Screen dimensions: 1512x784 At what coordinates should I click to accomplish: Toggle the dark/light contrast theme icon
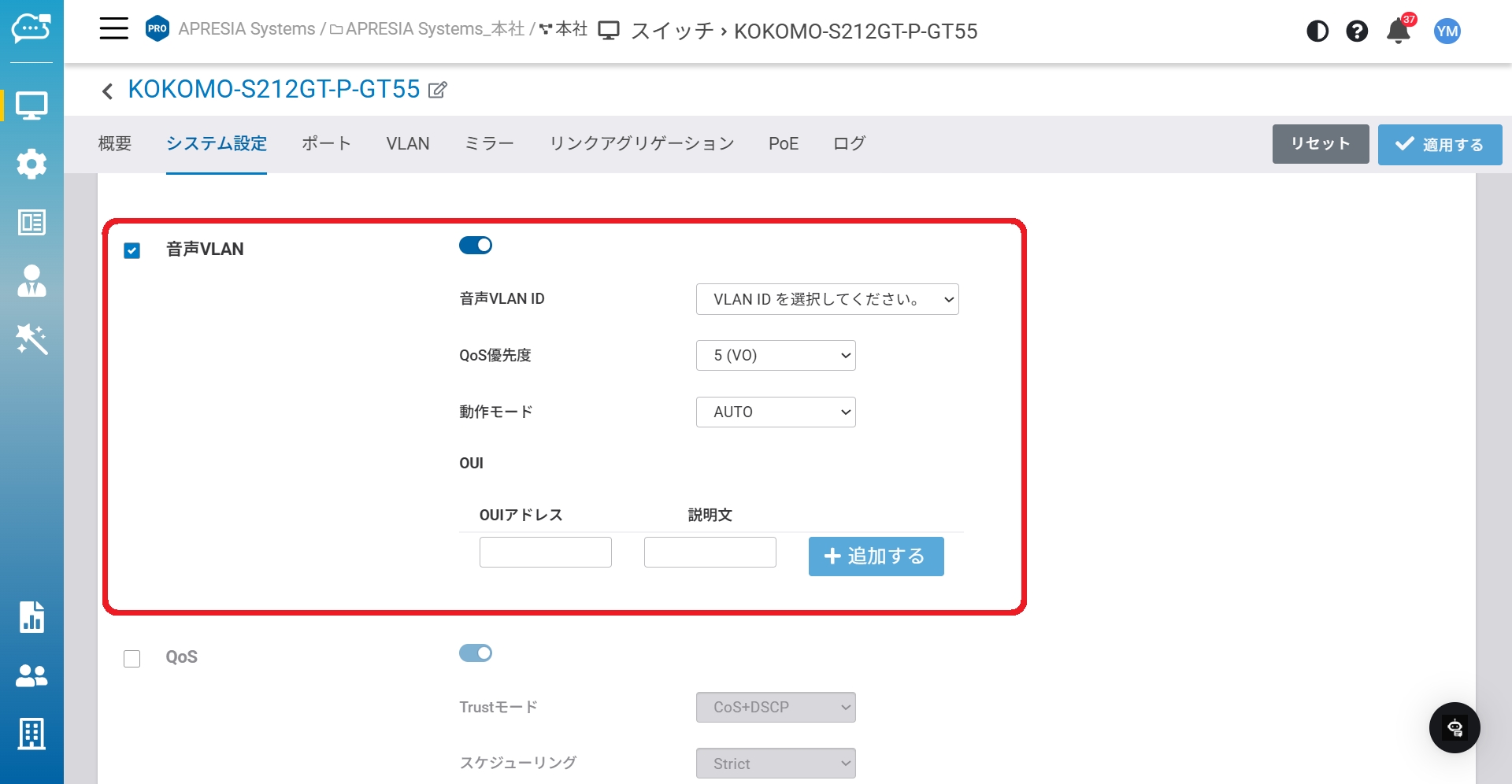(x=1317, y=31)
